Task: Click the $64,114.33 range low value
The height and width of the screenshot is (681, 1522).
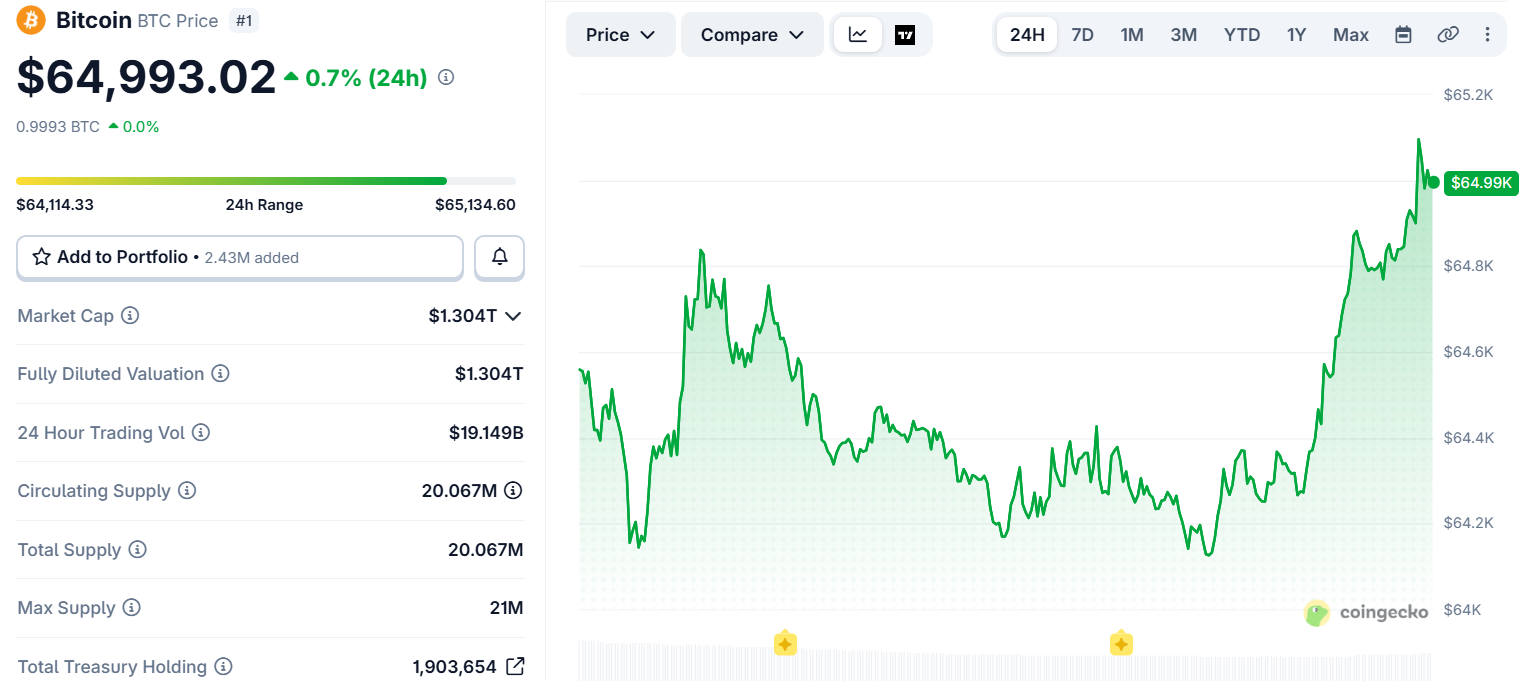Action: 55,205
